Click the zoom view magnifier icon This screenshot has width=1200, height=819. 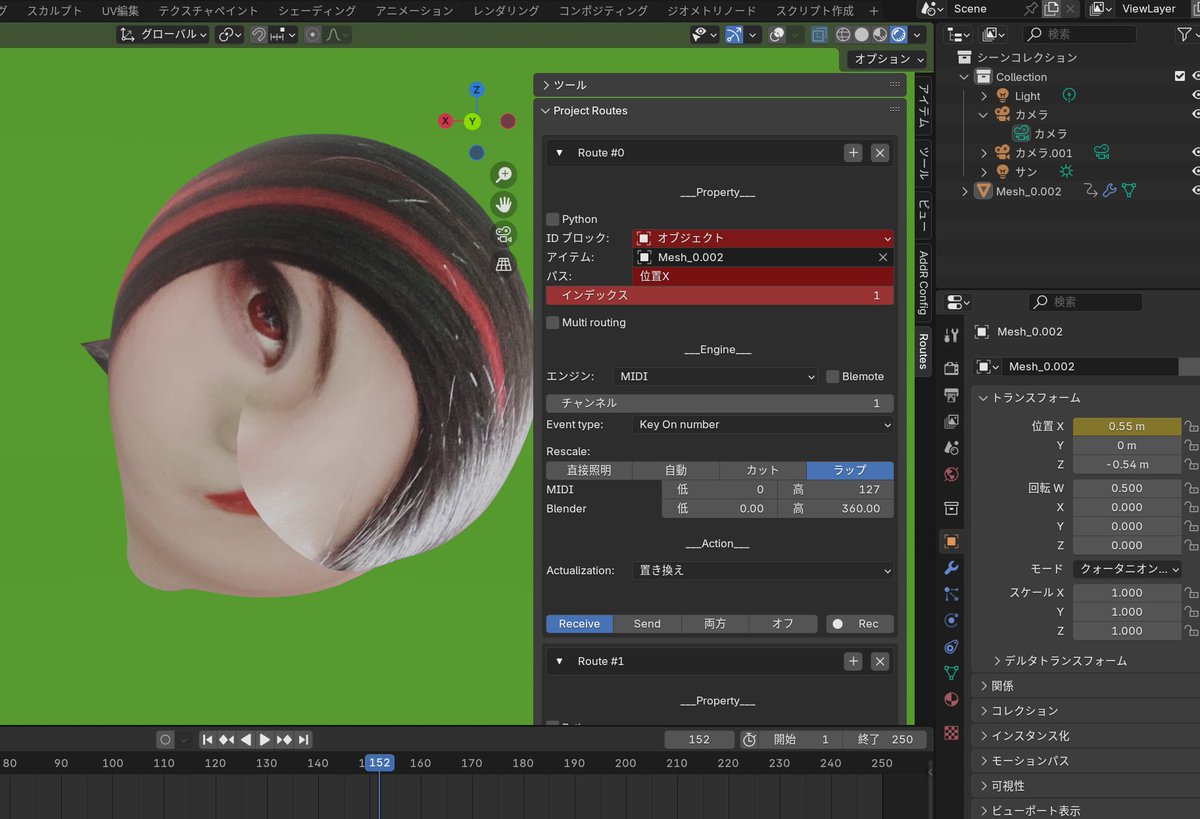pyautogui.click(x=504, y=175)
